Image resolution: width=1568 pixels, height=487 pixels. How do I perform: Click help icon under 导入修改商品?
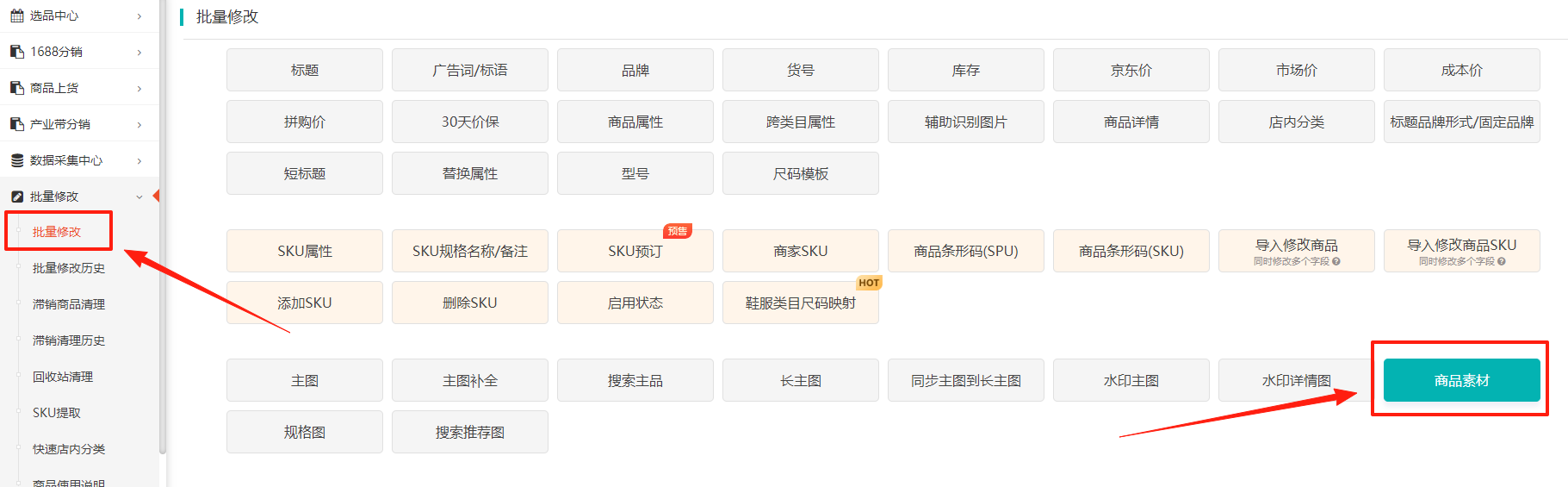[1336, 261]
